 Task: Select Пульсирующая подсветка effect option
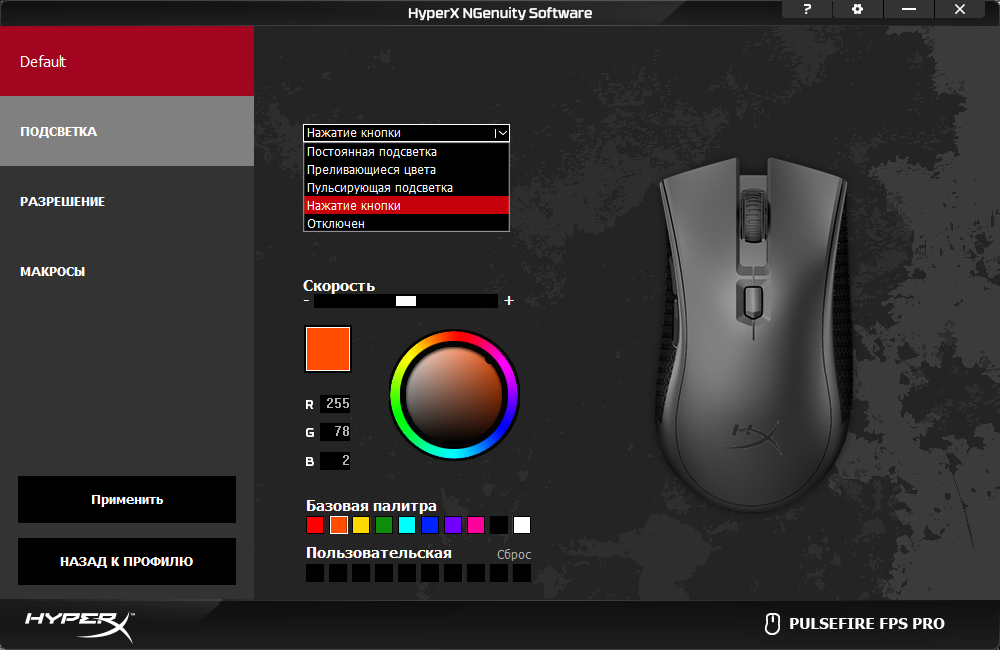click(406, 188)
